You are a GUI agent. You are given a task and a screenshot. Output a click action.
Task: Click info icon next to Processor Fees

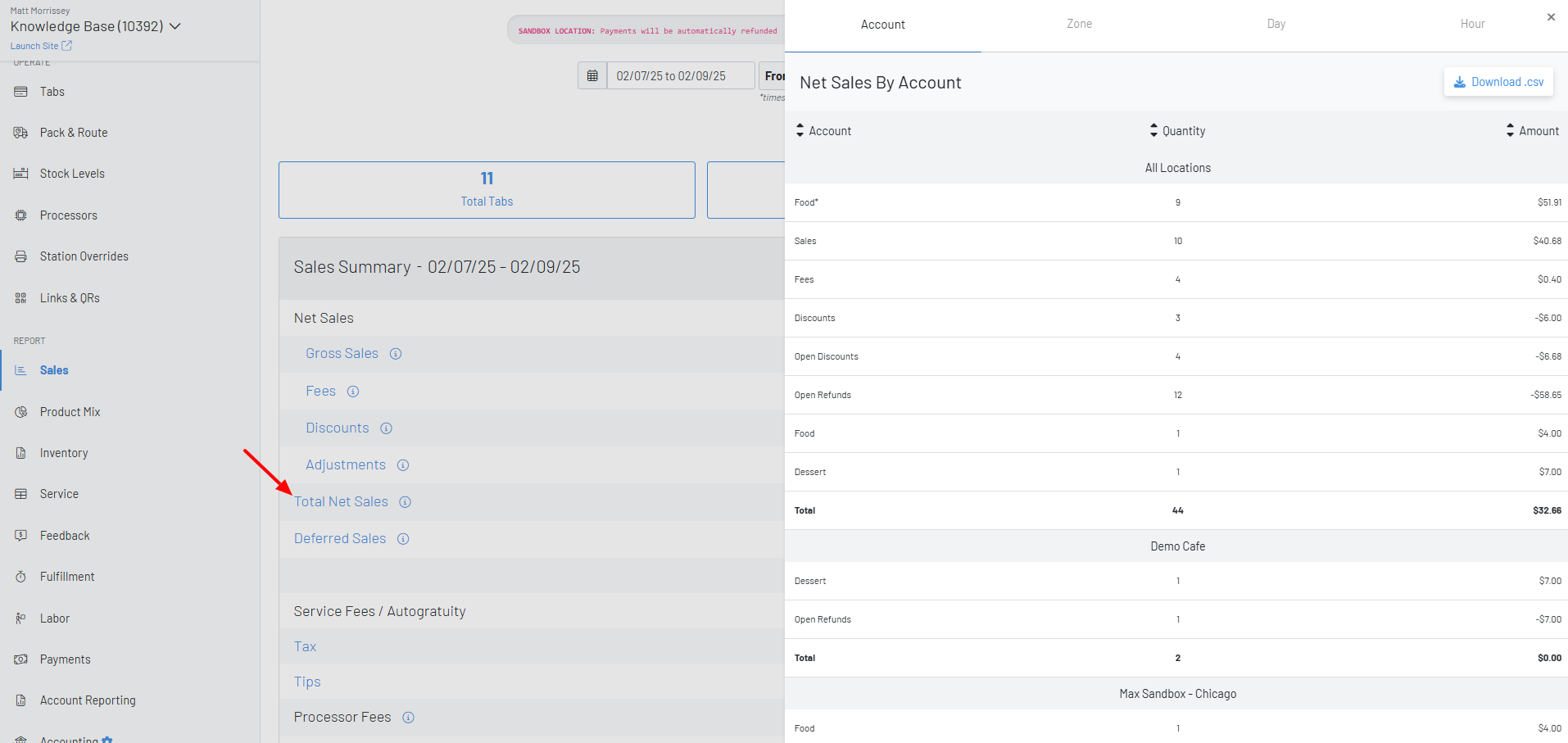(408, 718)
